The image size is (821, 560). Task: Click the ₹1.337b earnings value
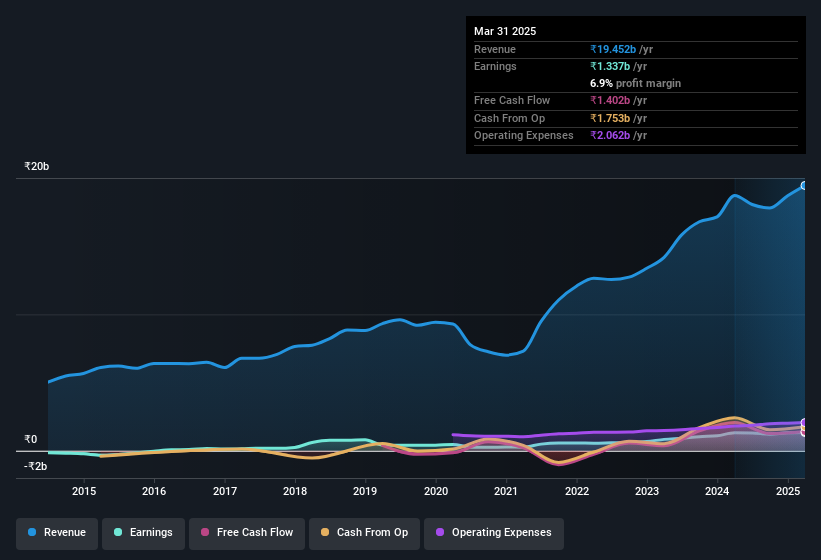point(610,66)
